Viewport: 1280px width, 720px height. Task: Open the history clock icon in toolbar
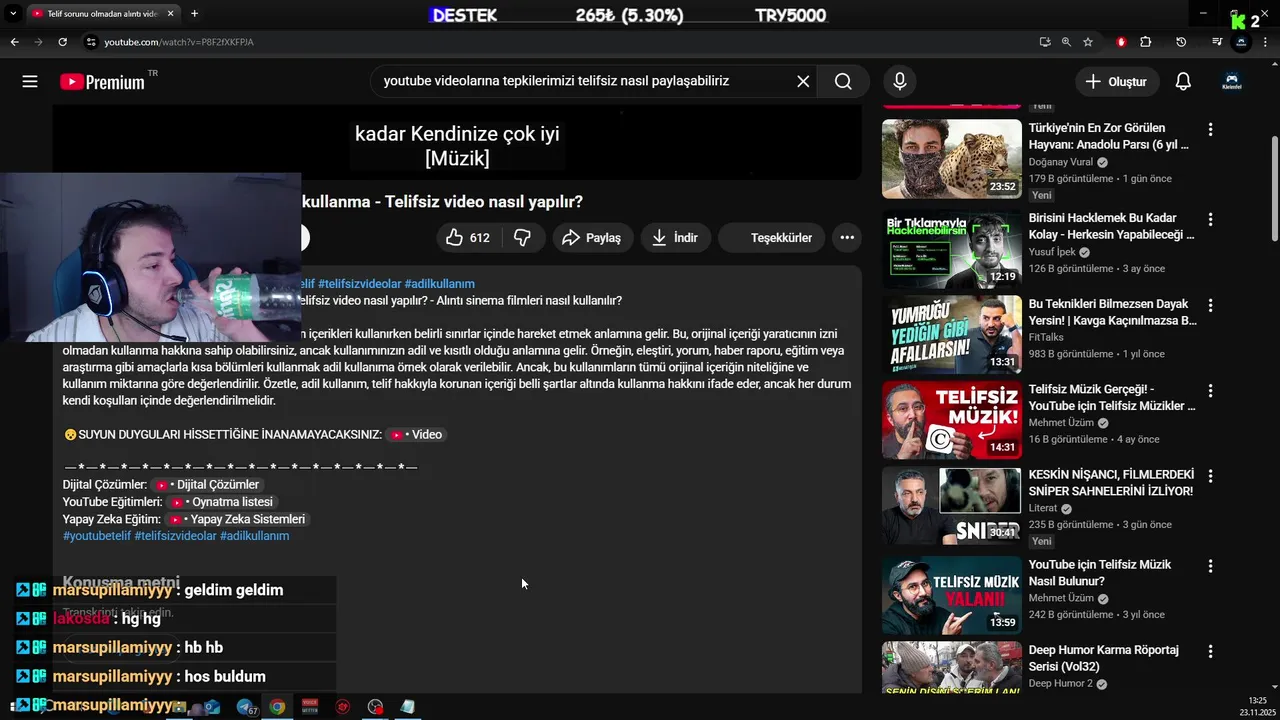click(1181, 42)
